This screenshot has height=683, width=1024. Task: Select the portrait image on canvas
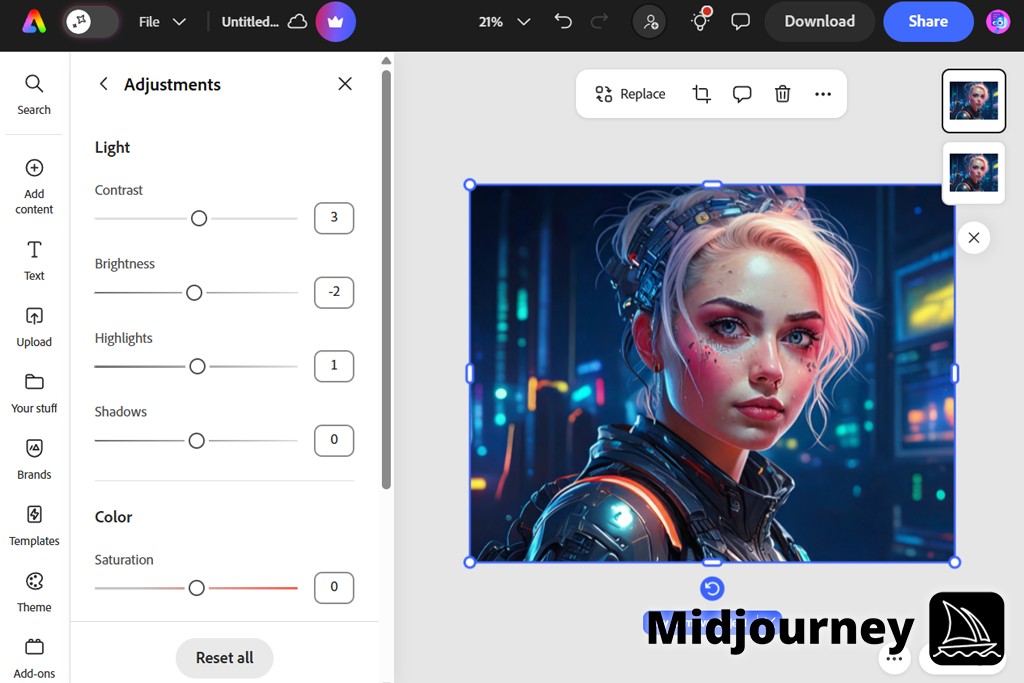point(712,373)
